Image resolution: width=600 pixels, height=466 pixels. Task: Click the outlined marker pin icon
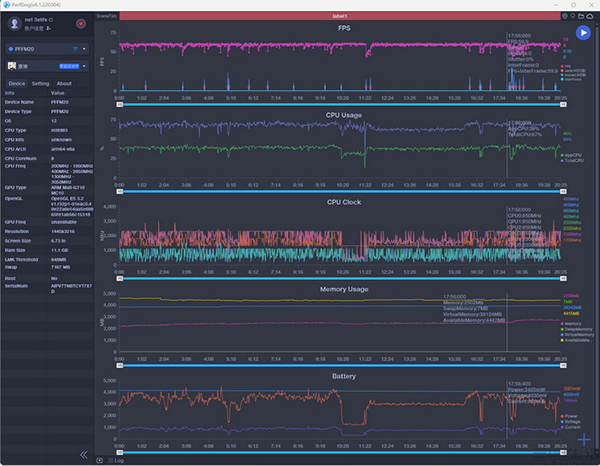click(573, 16)
